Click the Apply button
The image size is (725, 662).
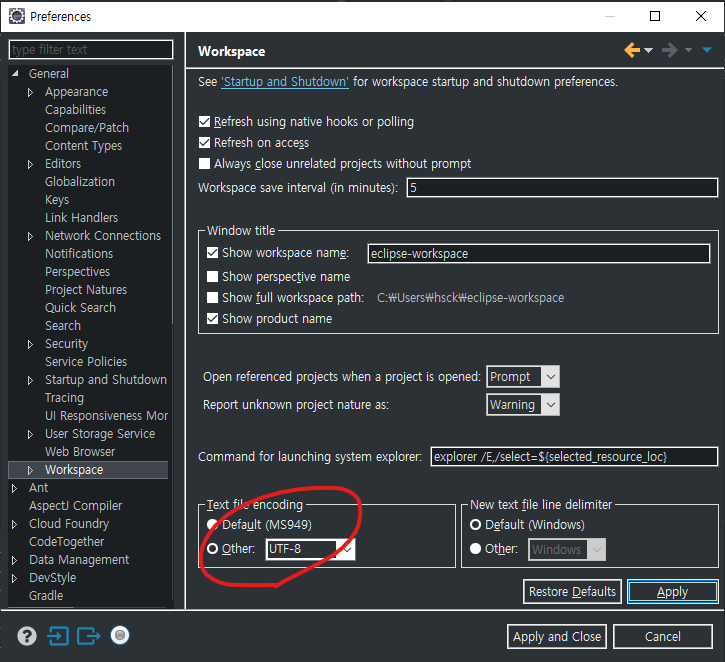click(x=672, y=592)
